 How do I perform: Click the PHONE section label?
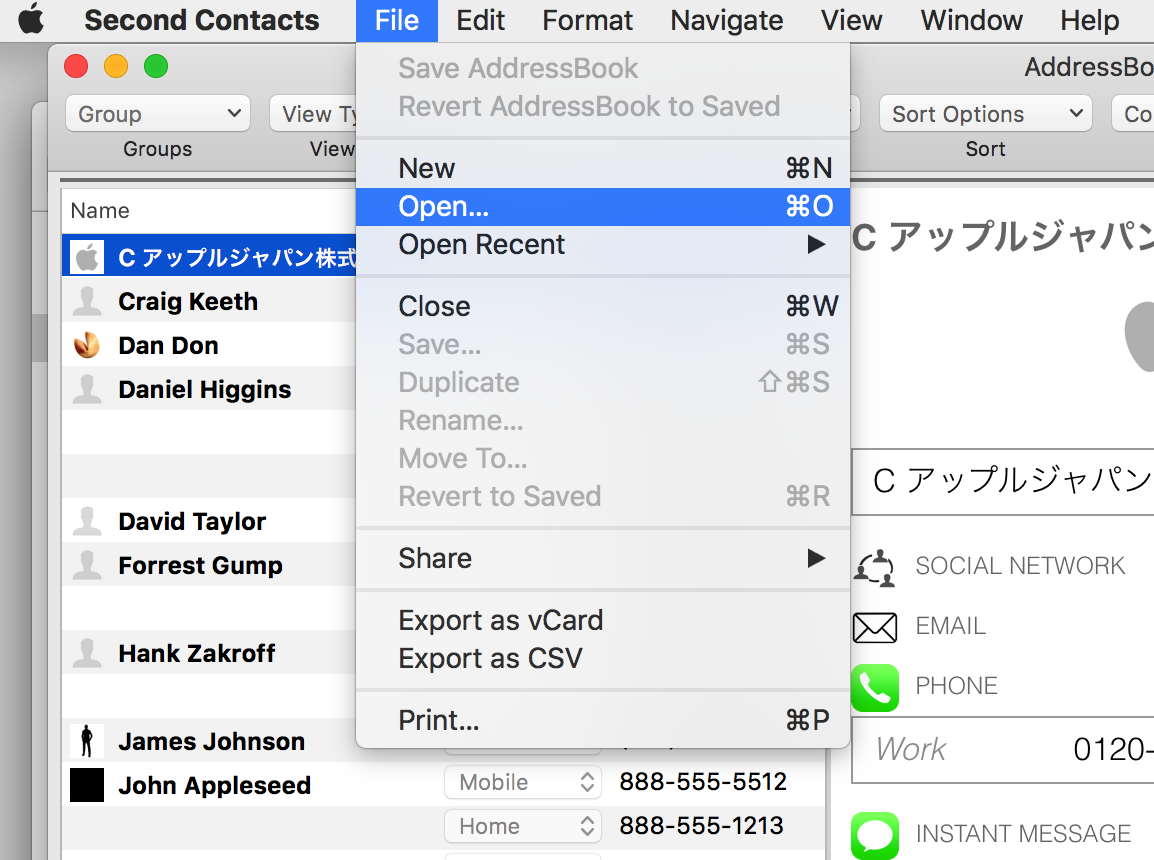click(x=956, y=686)
